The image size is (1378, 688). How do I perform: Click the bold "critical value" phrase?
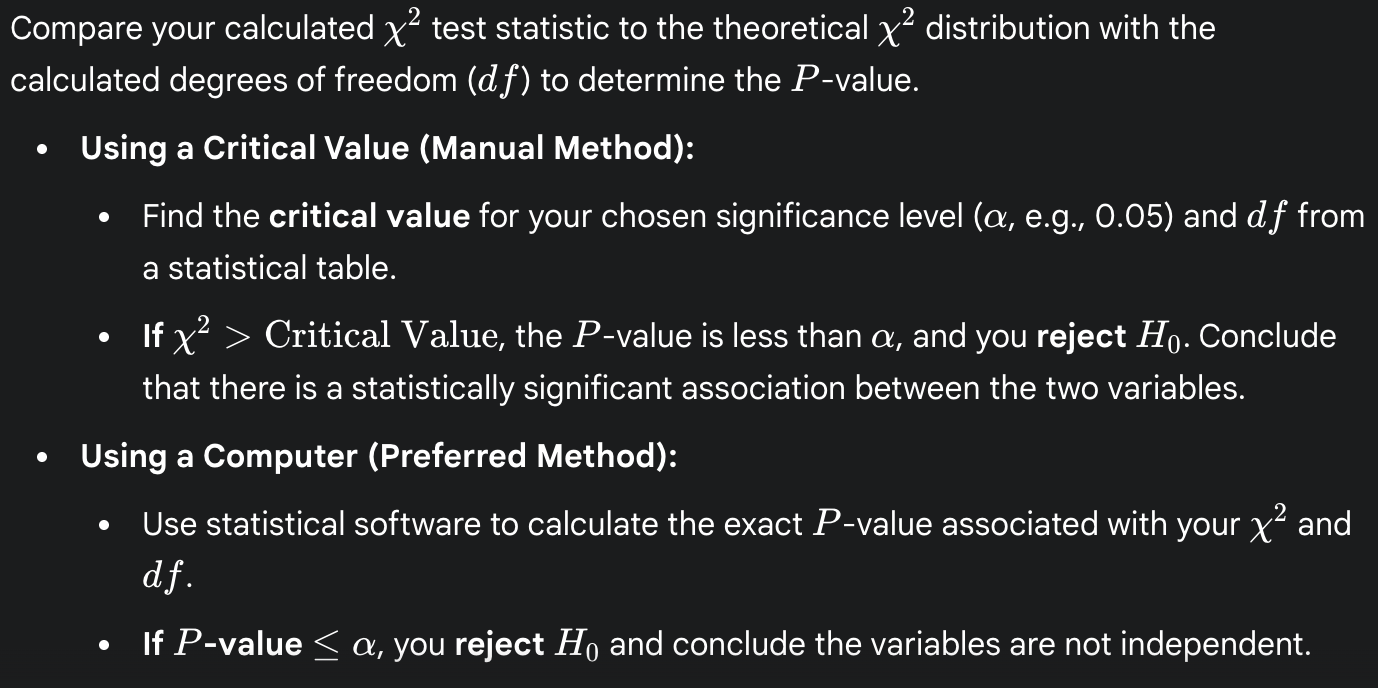click(x=369, y=217)
